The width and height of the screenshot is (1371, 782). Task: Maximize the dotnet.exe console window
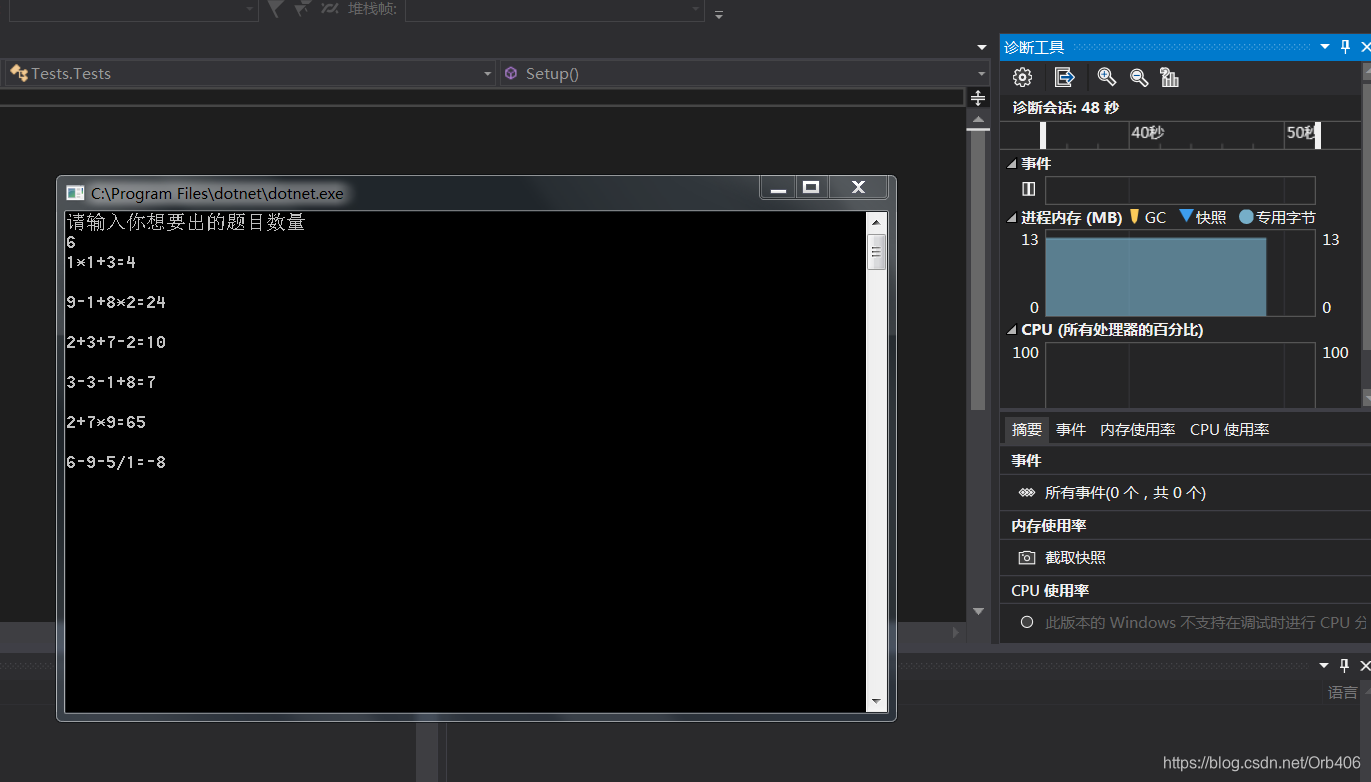(x=811, y=187)
